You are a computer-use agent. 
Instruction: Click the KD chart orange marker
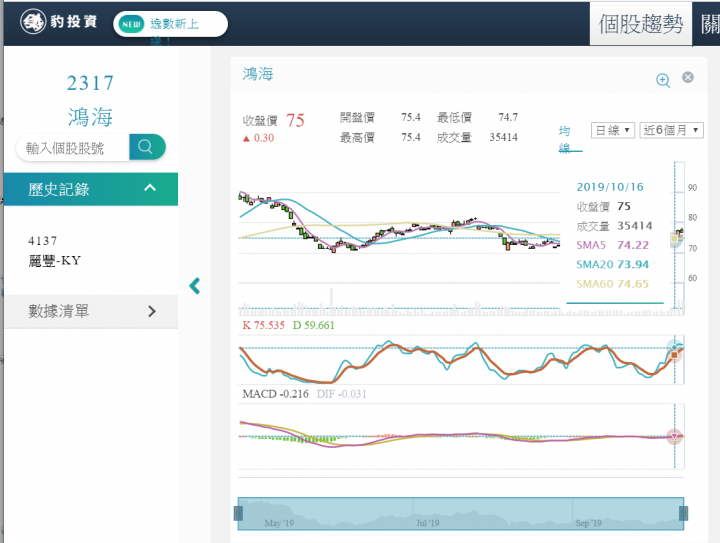point(674,355)
